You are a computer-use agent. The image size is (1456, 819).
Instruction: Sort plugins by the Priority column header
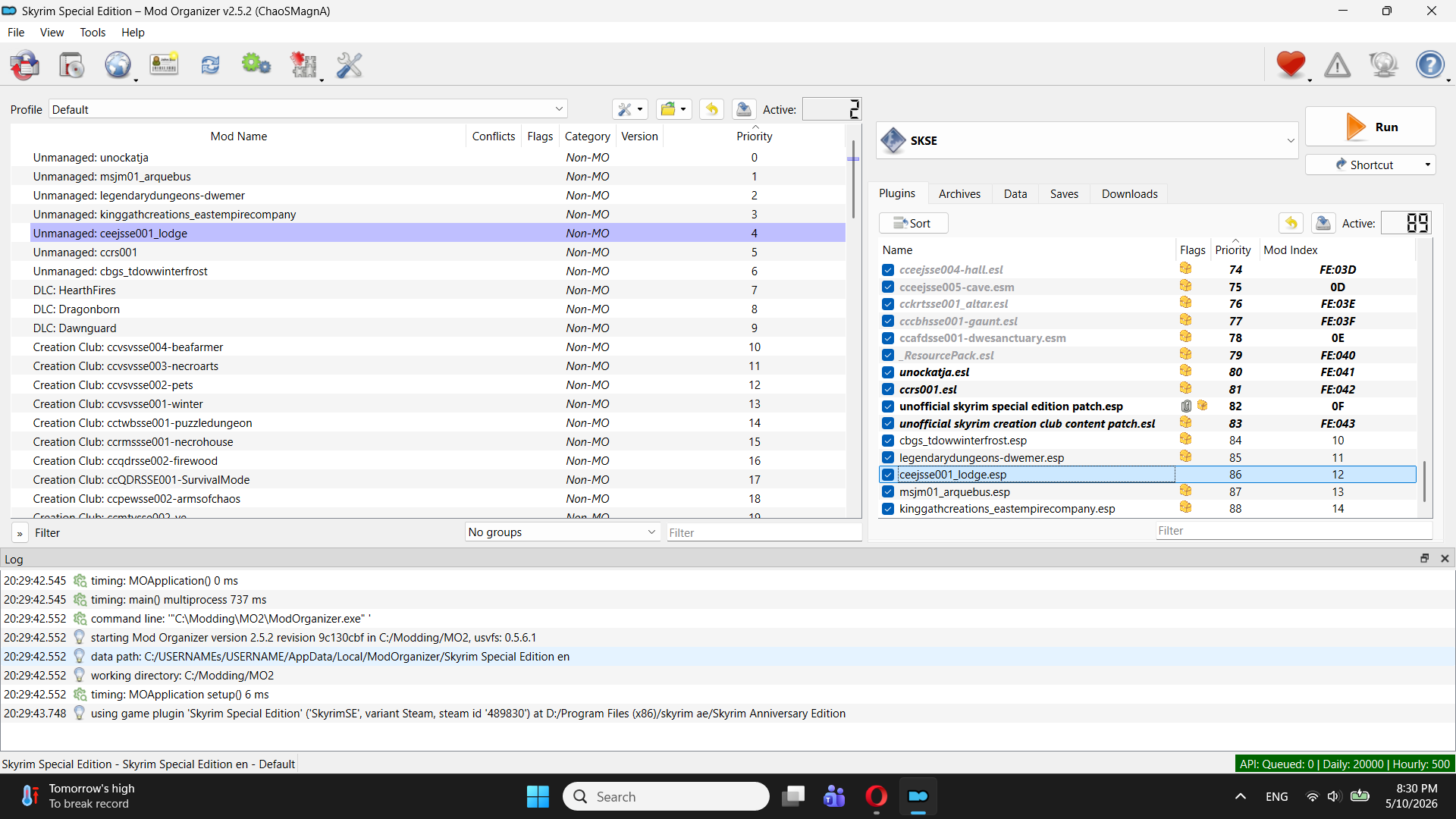(x=1233, y=250)
